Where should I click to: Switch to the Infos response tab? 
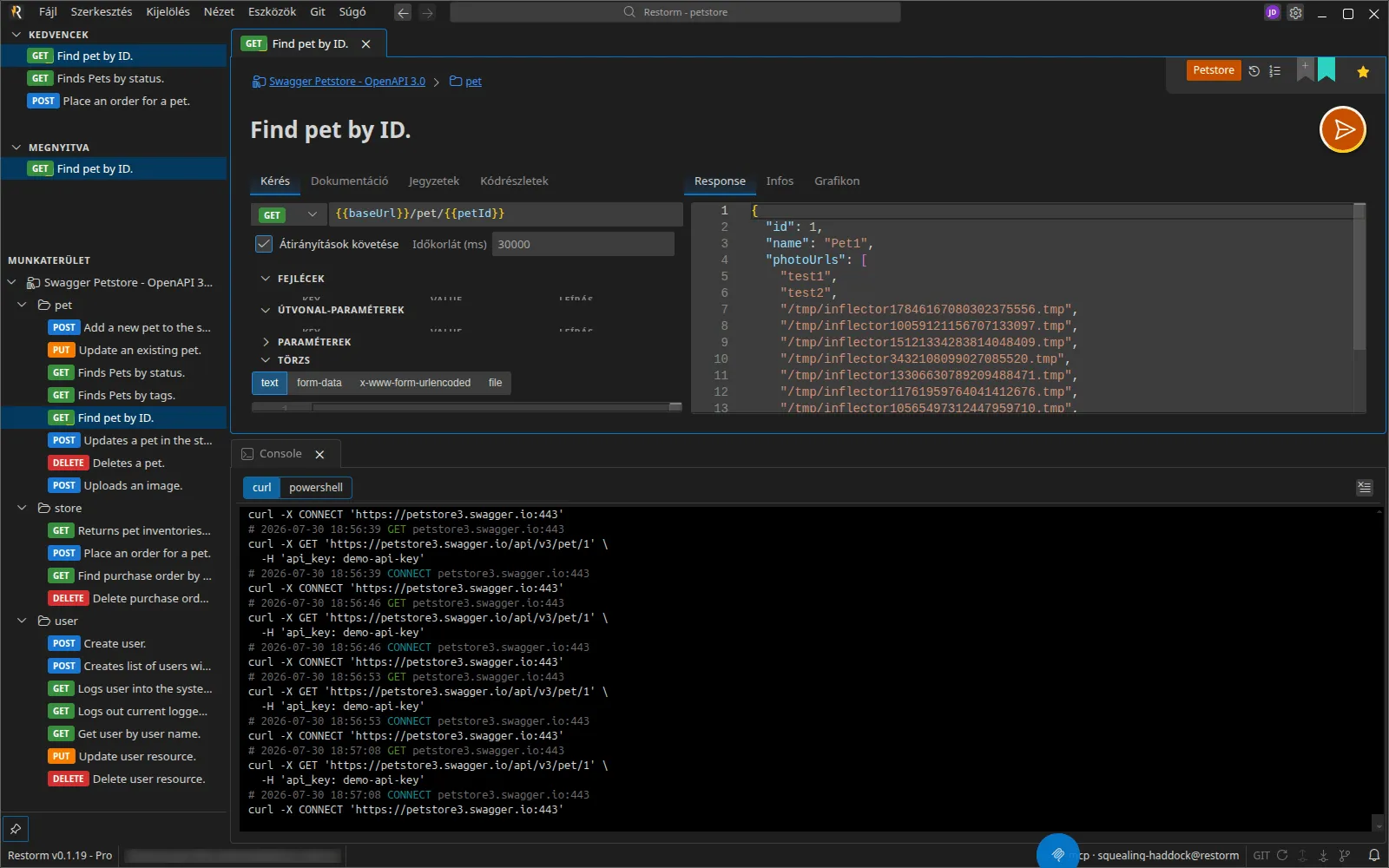tap(780, 181)
